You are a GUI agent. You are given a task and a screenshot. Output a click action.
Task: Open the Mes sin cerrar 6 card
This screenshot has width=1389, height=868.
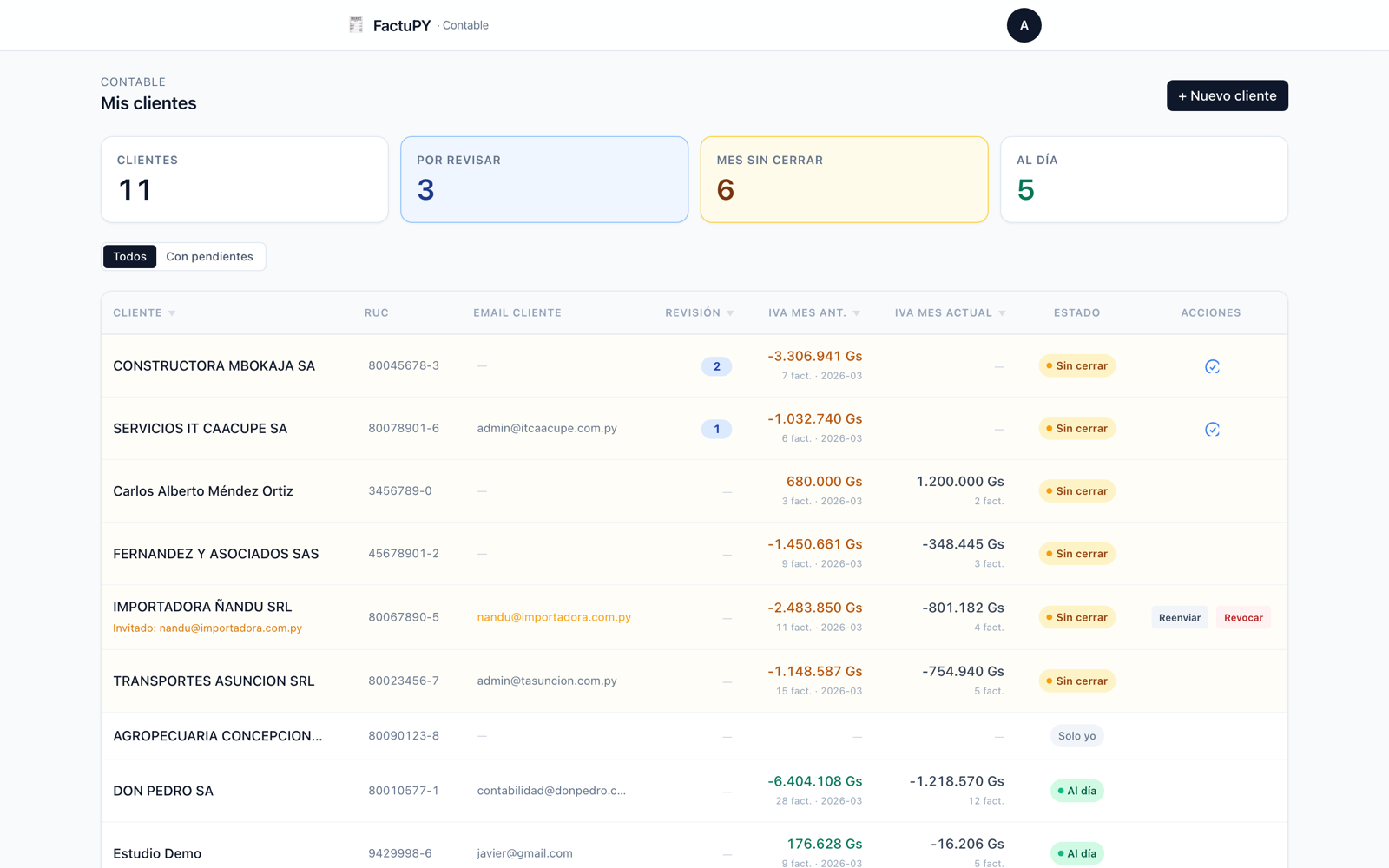(844, 179)
